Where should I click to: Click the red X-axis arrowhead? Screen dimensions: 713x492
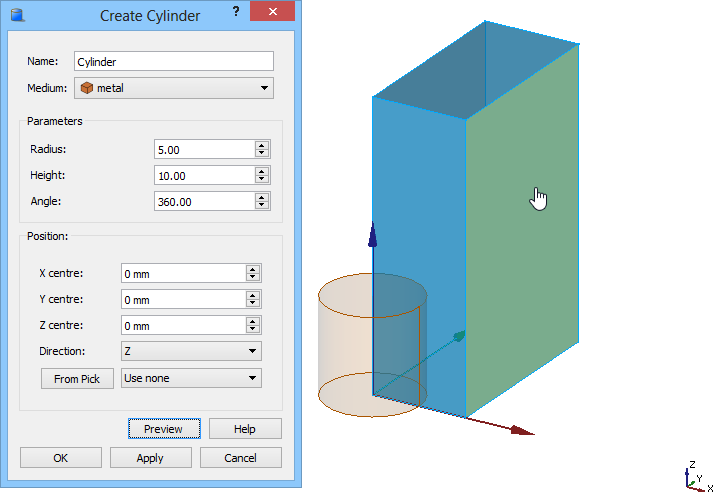pyautogui.click(x=522, y=431)
